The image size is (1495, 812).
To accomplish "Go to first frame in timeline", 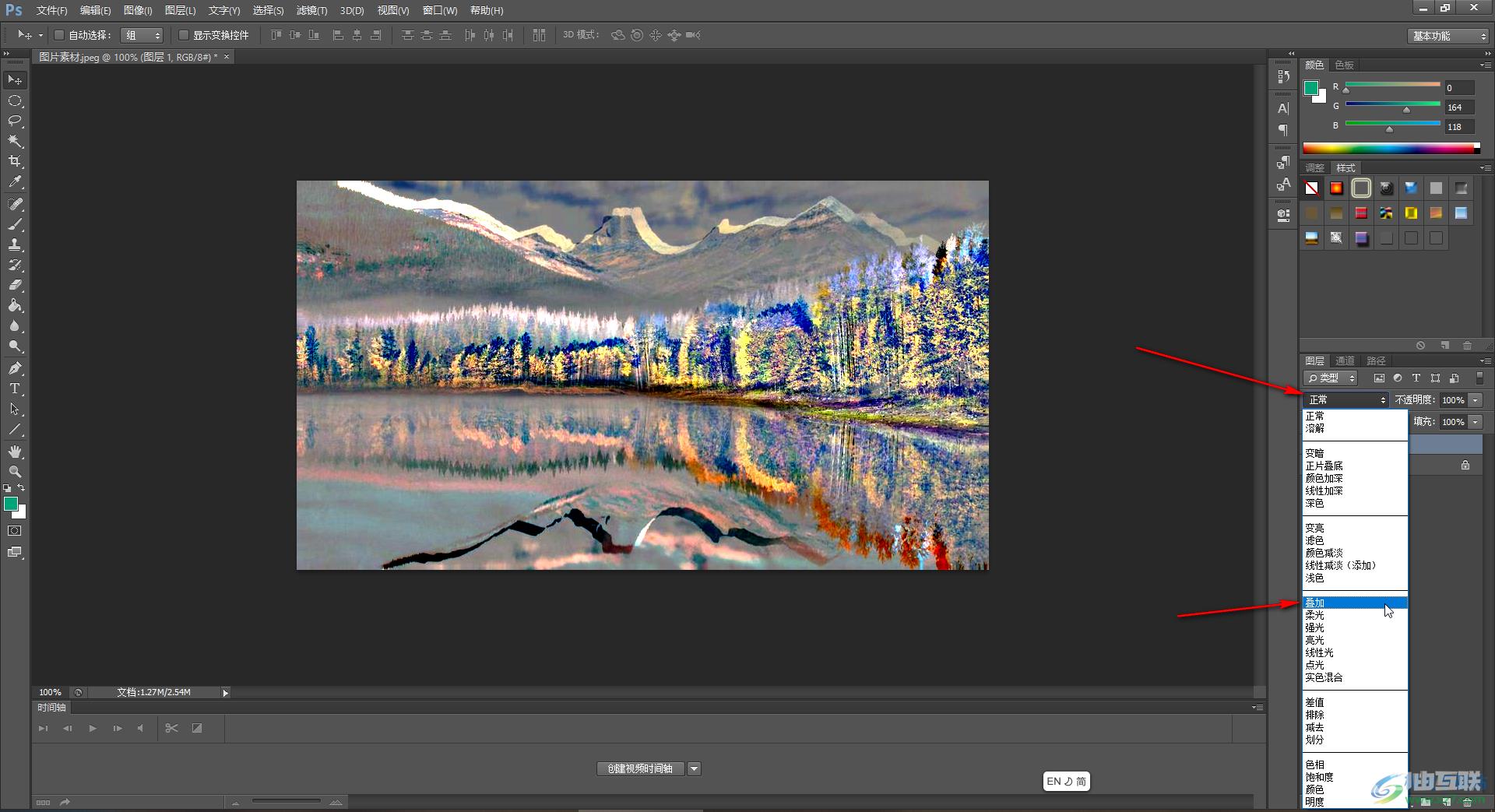I will (x=44, y=729).
